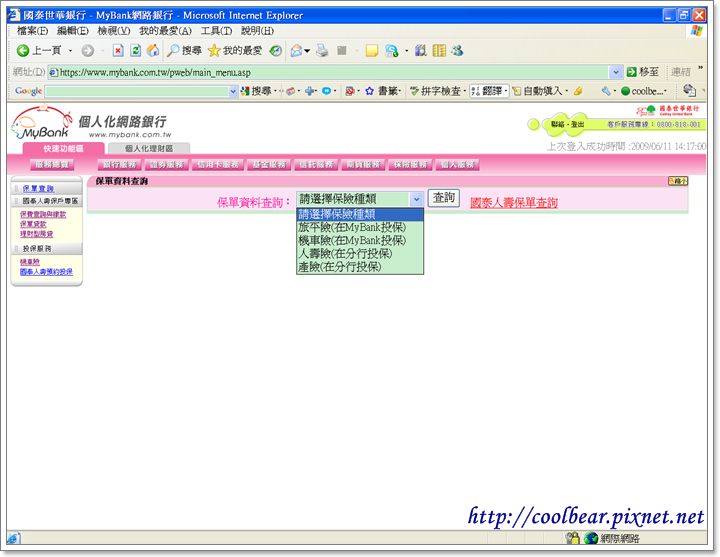
Task: Open the 檔案(F) menu
Action: pyautogui.click(x=32, y=31)
